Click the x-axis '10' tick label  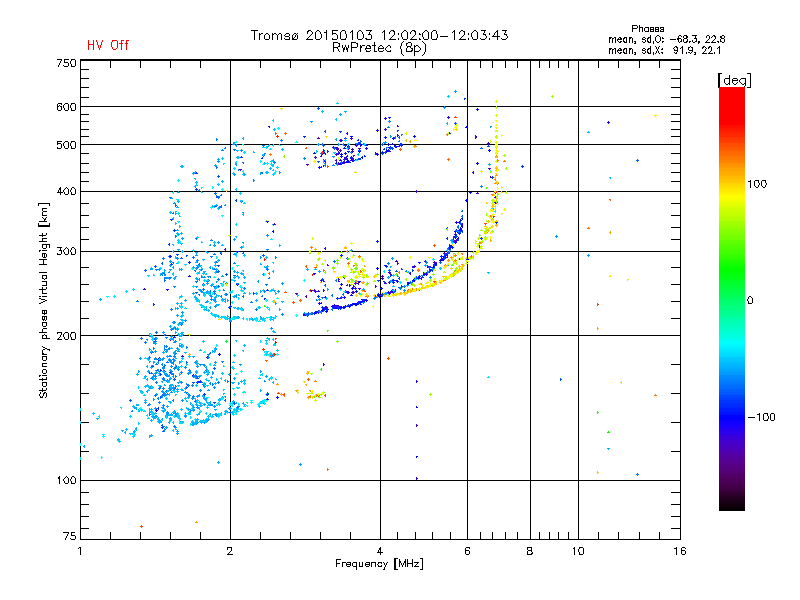tap(578, 551)
